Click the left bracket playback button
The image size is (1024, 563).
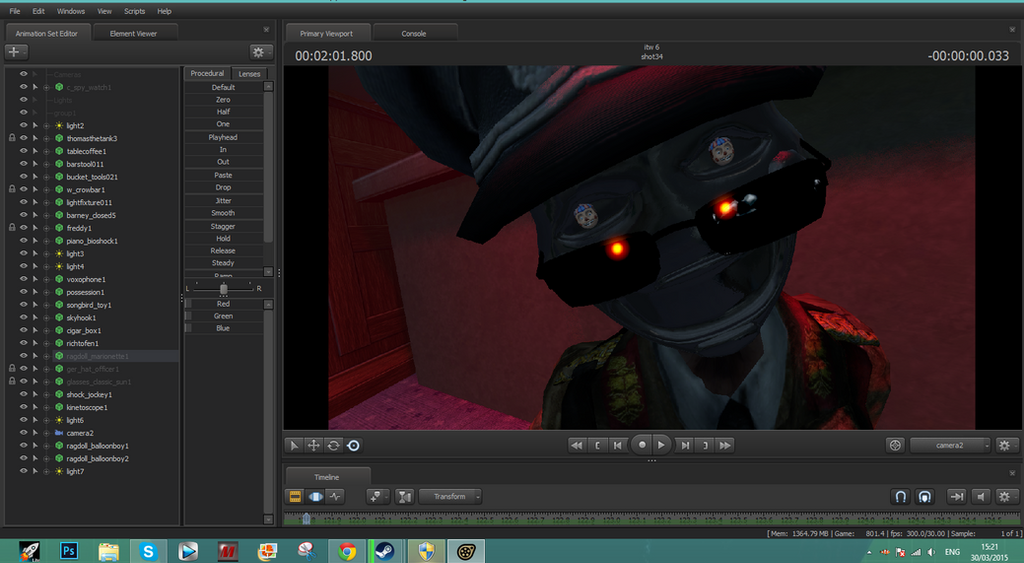pyautogui.click(x=598, y=445)
